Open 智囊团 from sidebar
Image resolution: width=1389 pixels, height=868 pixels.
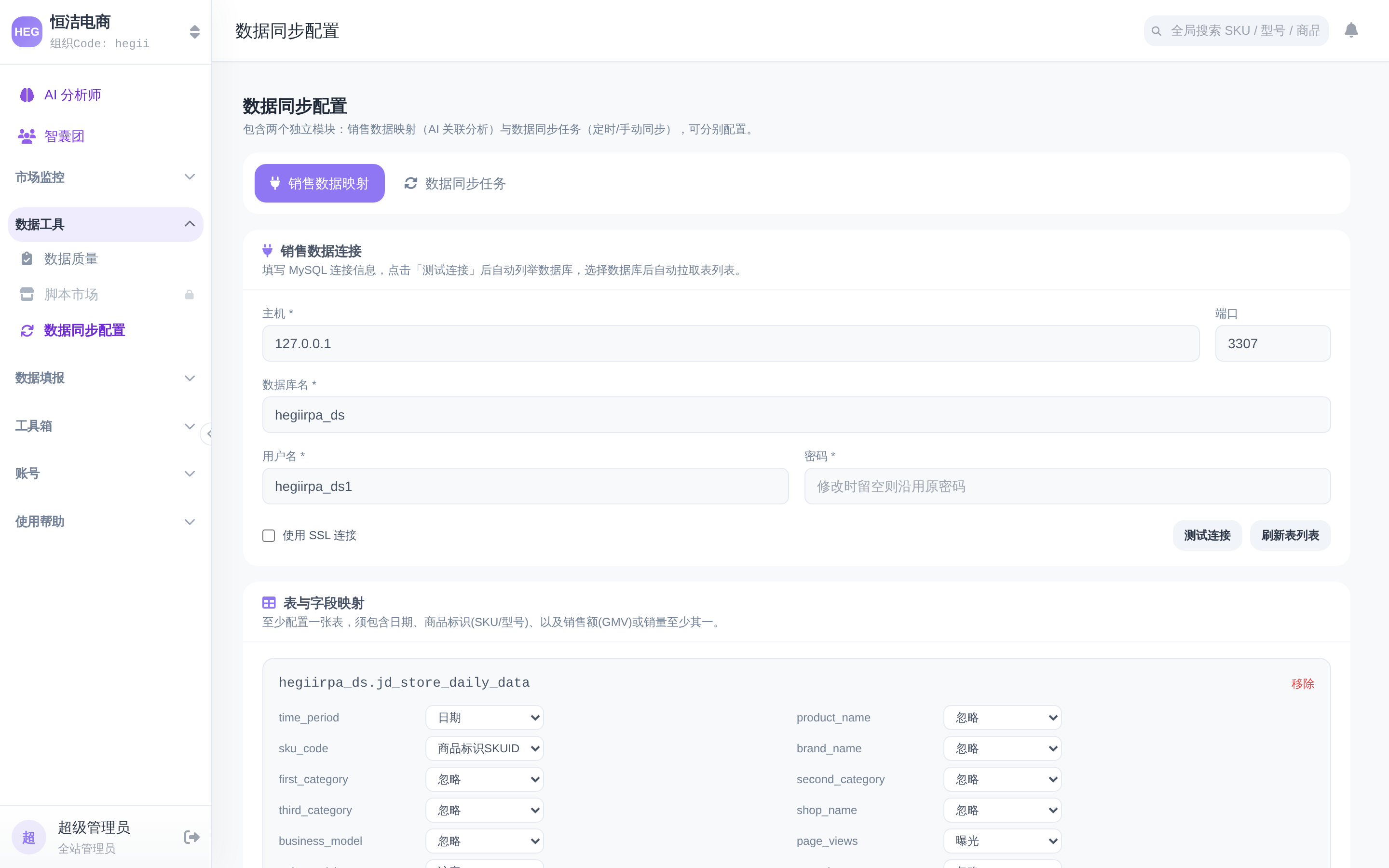coord(106,136)
